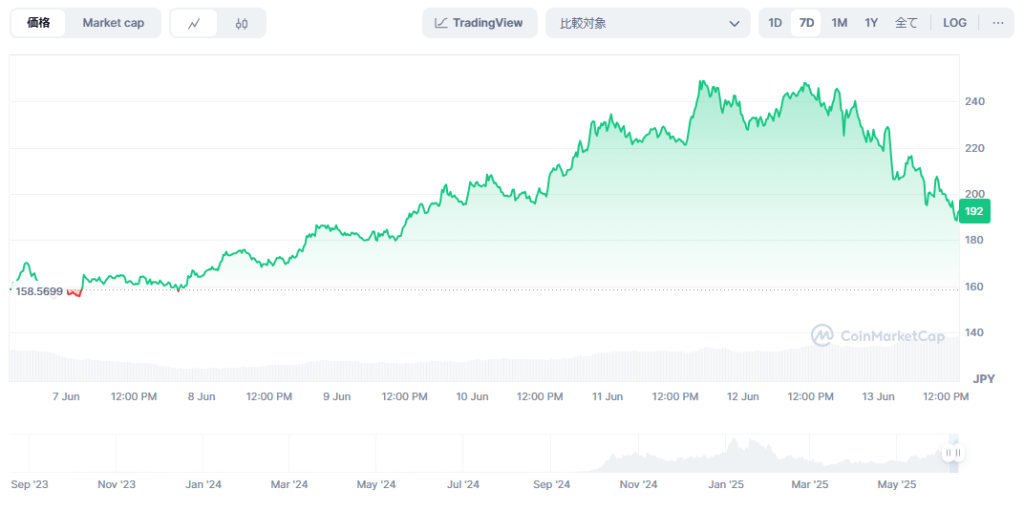
Task: Switch to the Market cap tab
Action: pos(113,23)
